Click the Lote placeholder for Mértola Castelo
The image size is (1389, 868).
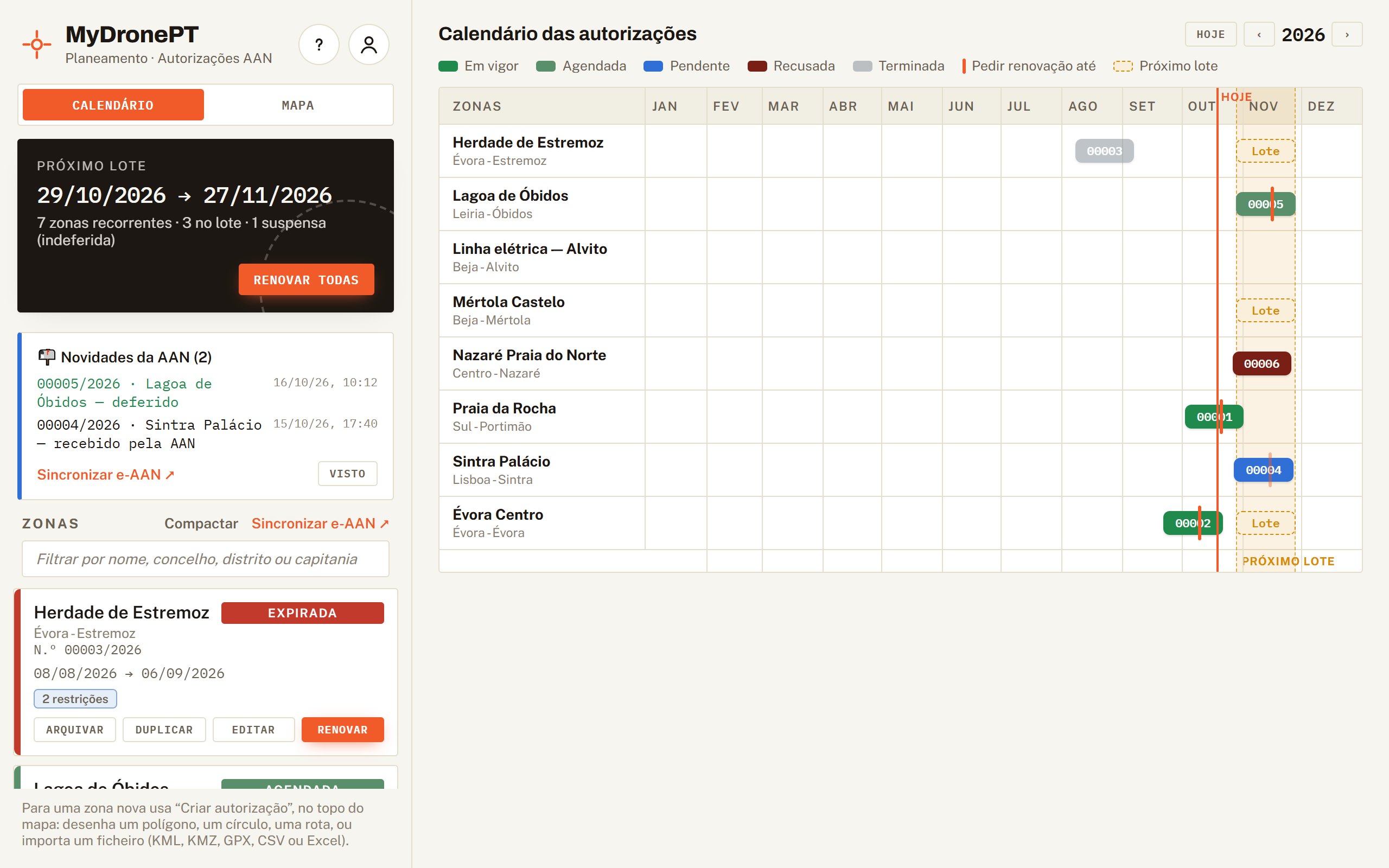1265,310
